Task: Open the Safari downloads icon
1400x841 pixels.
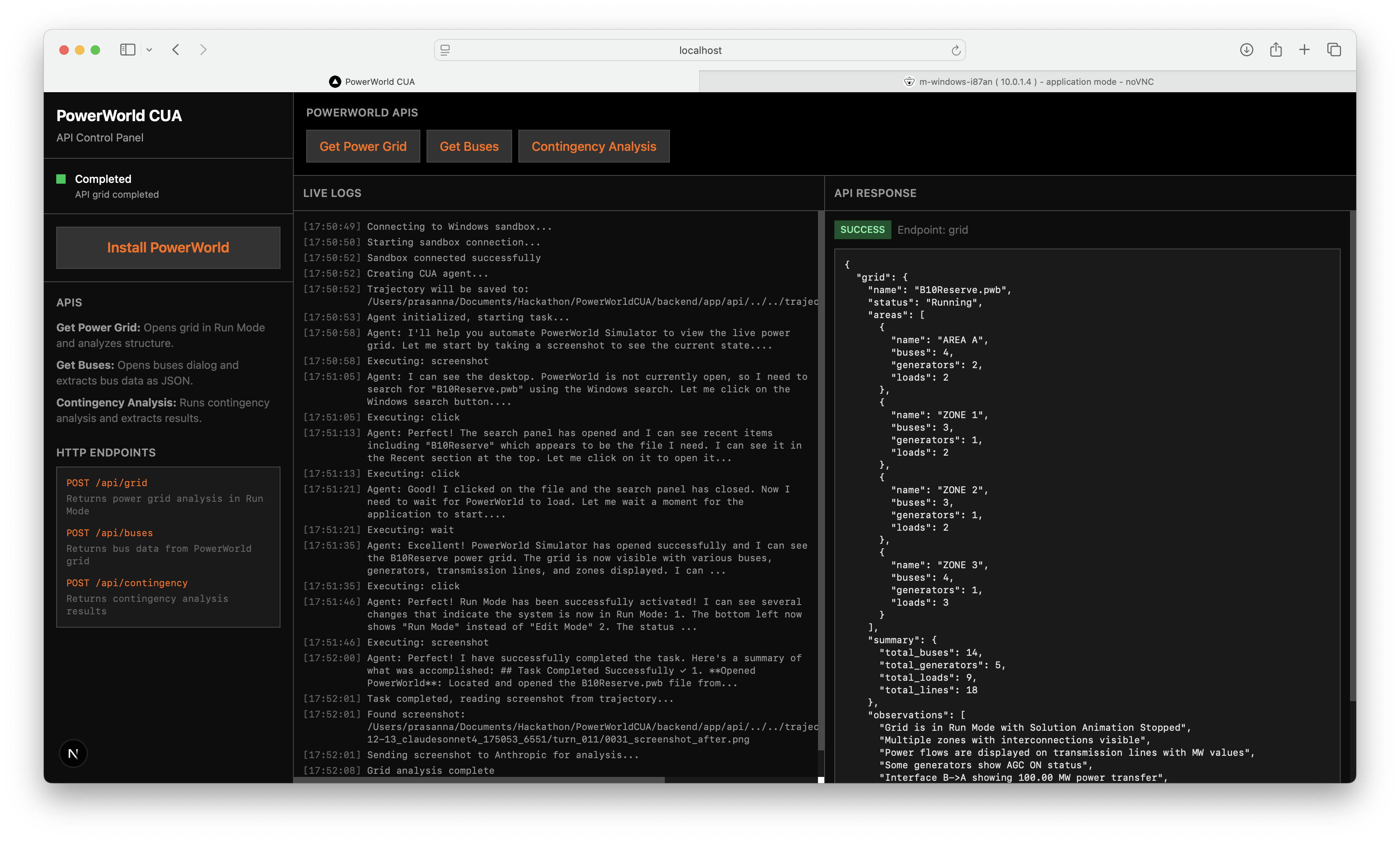Action: (x=1246, y=50)
